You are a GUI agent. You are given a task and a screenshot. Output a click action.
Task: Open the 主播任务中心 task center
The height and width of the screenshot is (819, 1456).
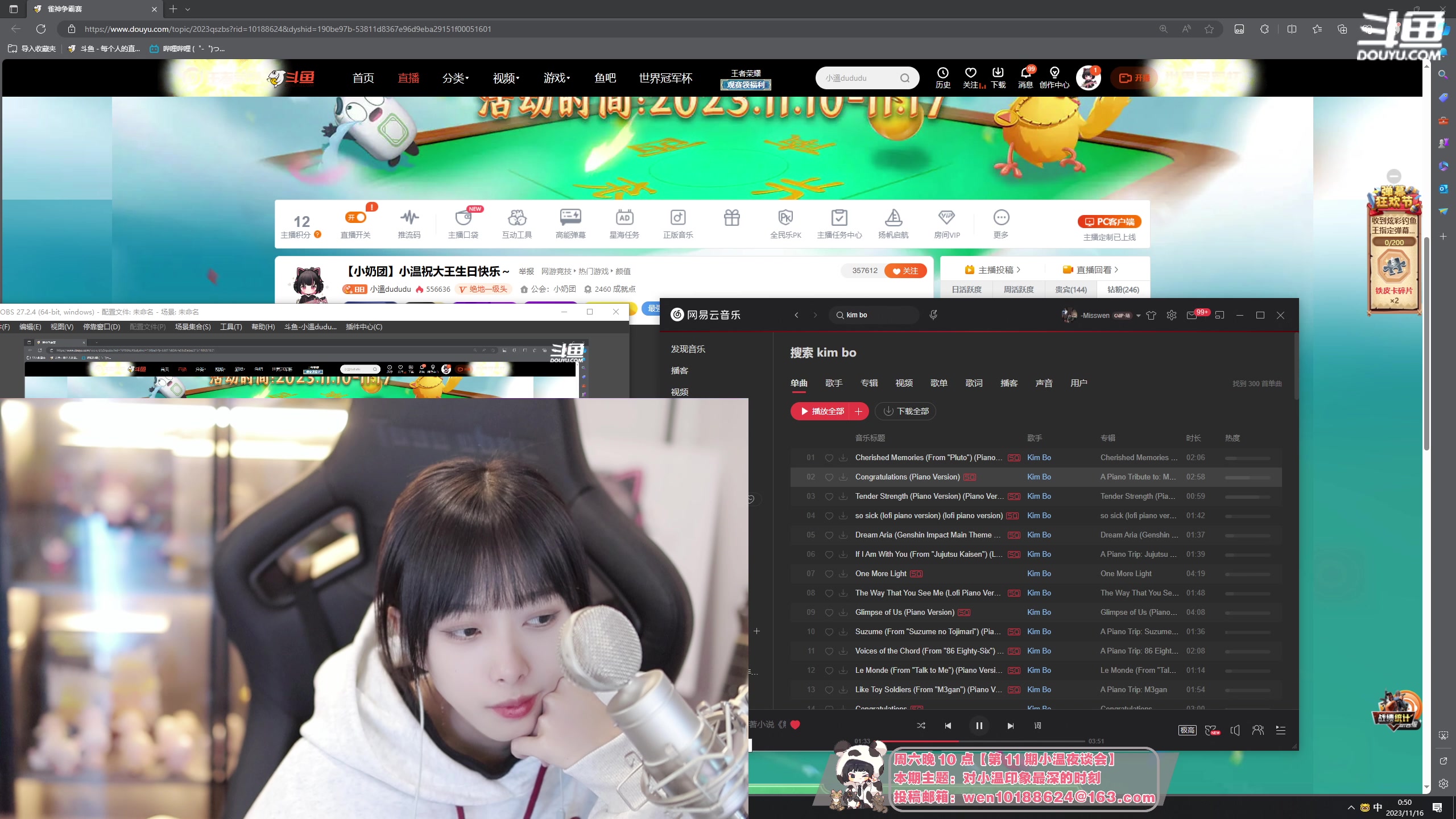click(839, 224)
